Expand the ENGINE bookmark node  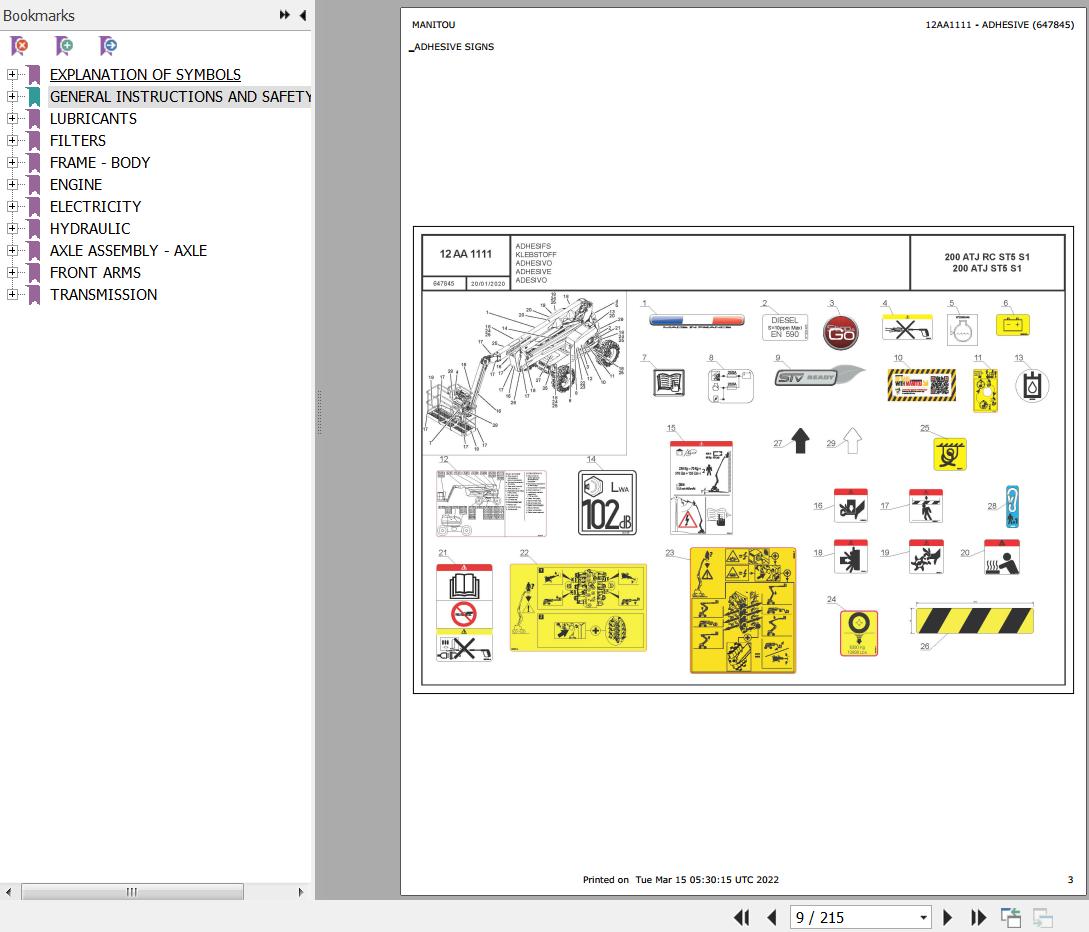tap(12, 184)
